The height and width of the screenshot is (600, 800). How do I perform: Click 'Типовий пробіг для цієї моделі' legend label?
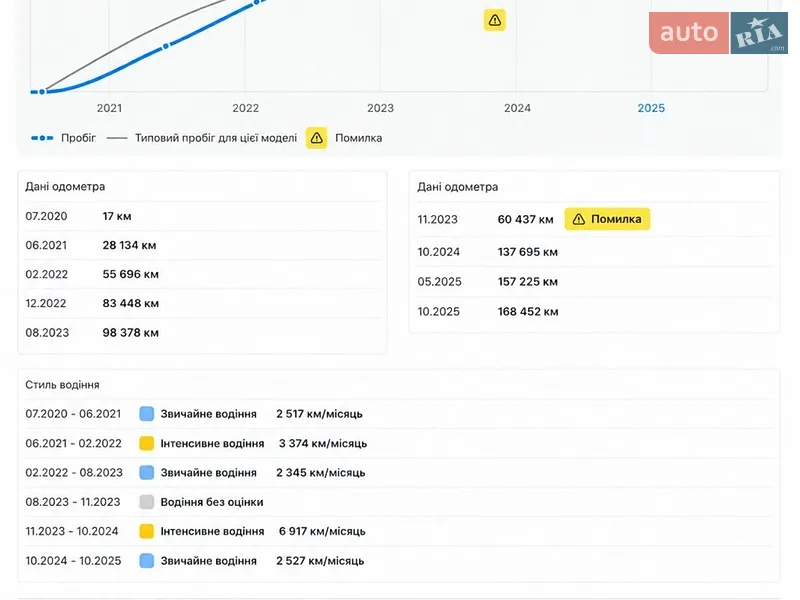click(216, 138)
